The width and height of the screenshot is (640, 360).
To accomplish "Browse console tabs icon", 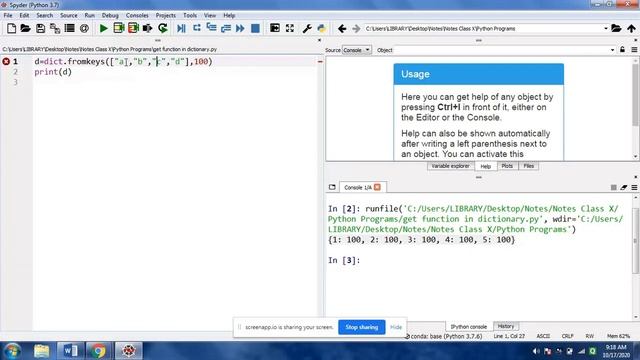I will tap(332, 187).
